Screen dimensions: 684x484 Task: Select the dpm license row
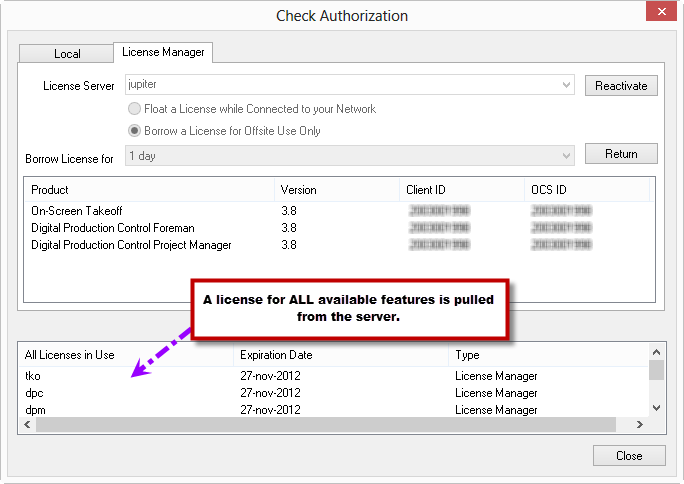334,409
